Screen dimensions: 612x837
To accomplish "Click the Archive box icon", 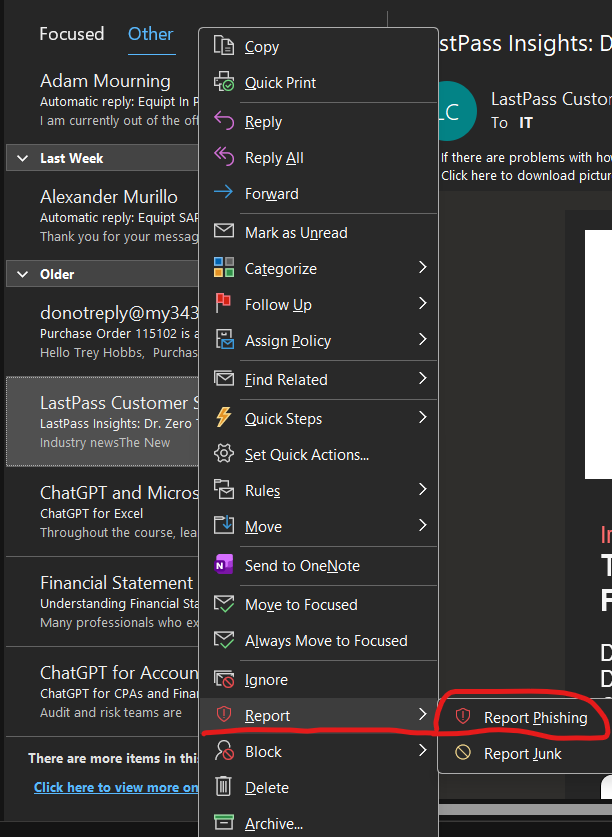I will click(x=224, y=822).
